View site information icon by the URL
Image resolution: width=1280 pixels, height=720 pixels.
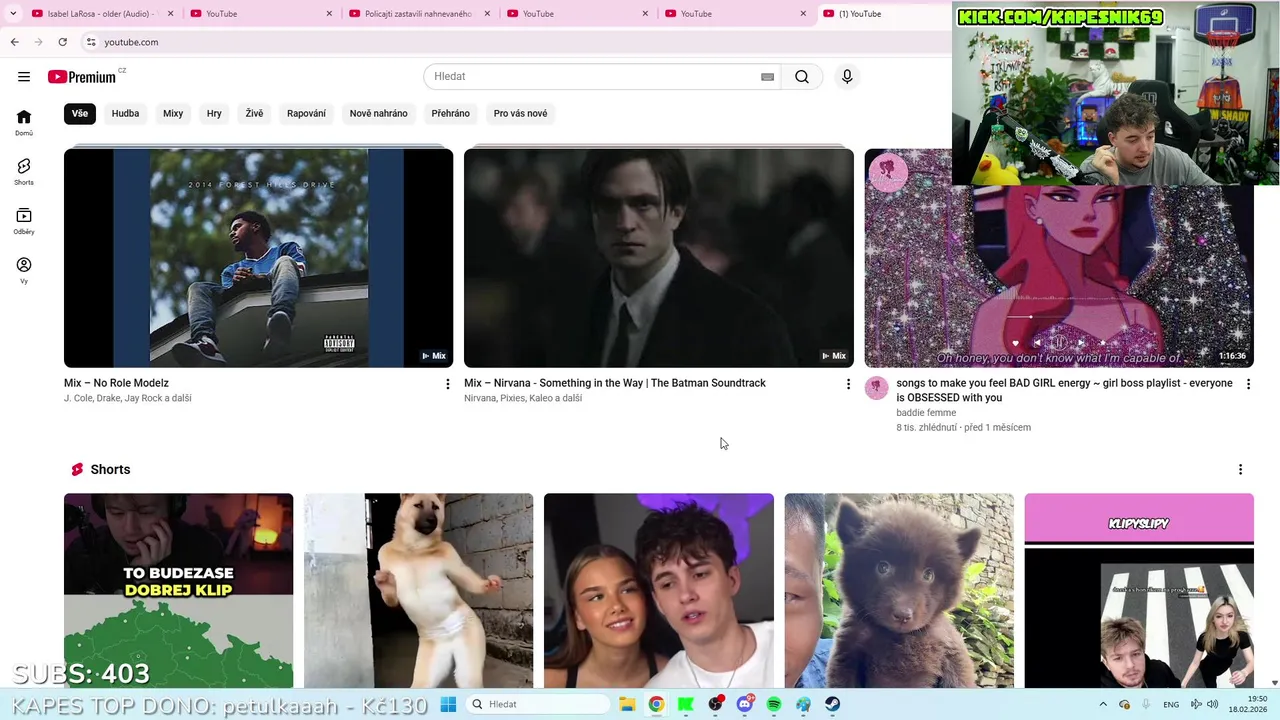pyautogui.click(x=91, y=42)
